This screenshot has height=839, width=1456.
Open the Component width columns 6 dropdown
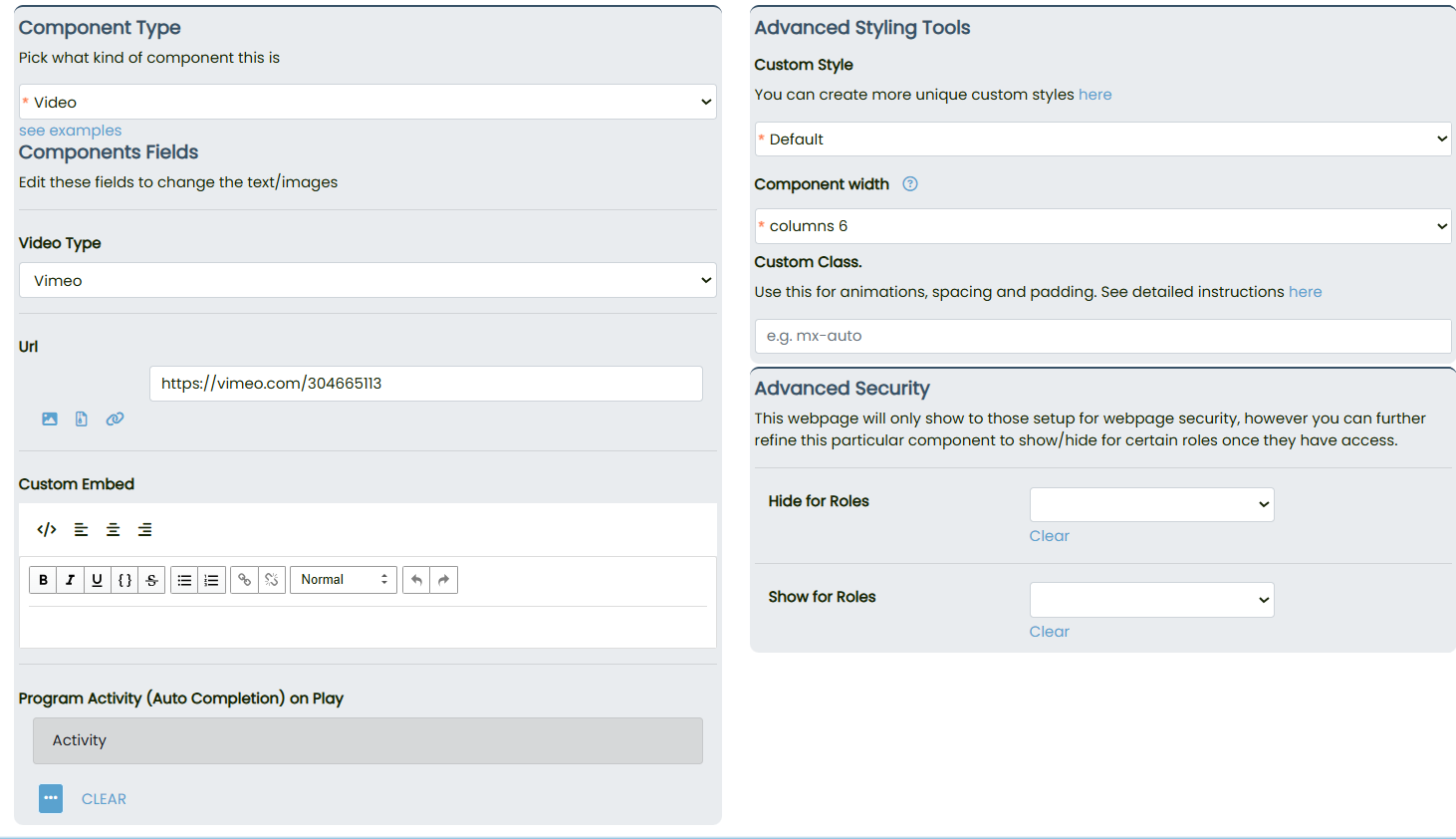pos(1102,226)
